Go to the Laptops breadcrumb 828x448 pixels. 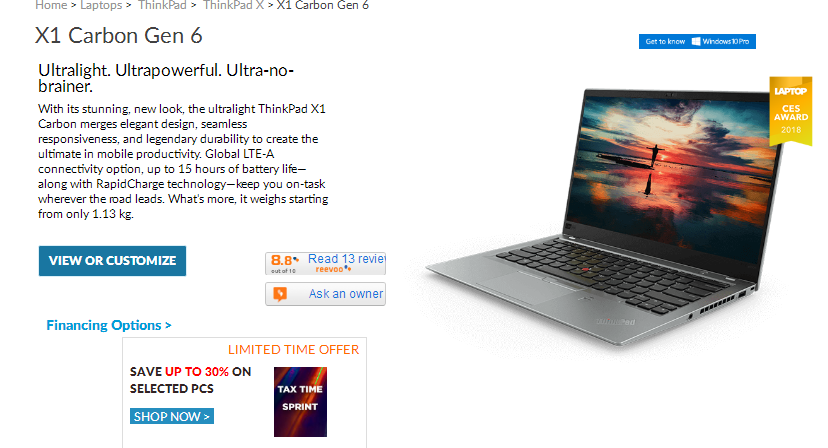(101, 5)
